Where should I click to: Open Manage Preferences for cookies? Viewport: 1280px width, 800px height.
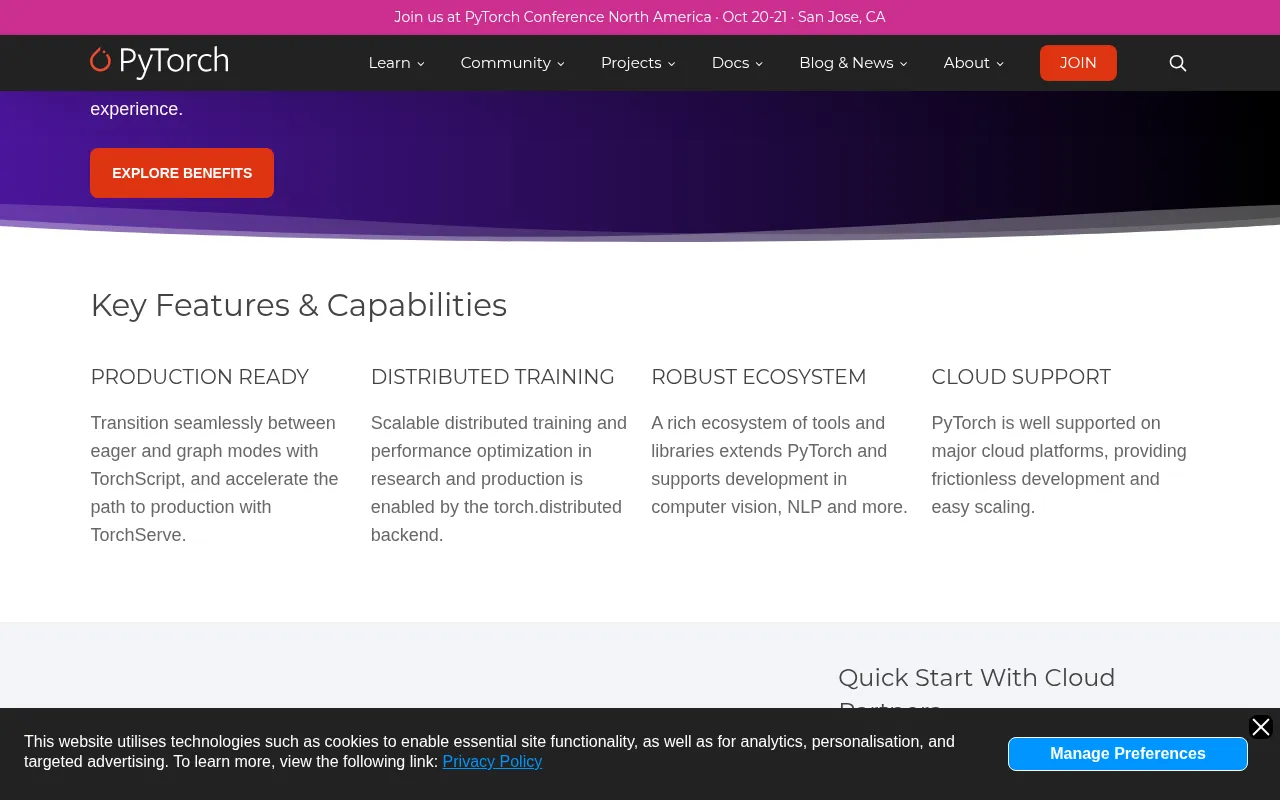coord(1128,754)
